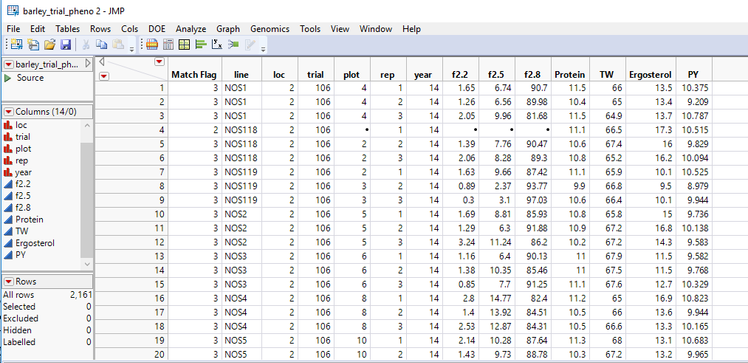Collapse data table panels with left arrow
The image size is (748, 363).
click(101, 62)
